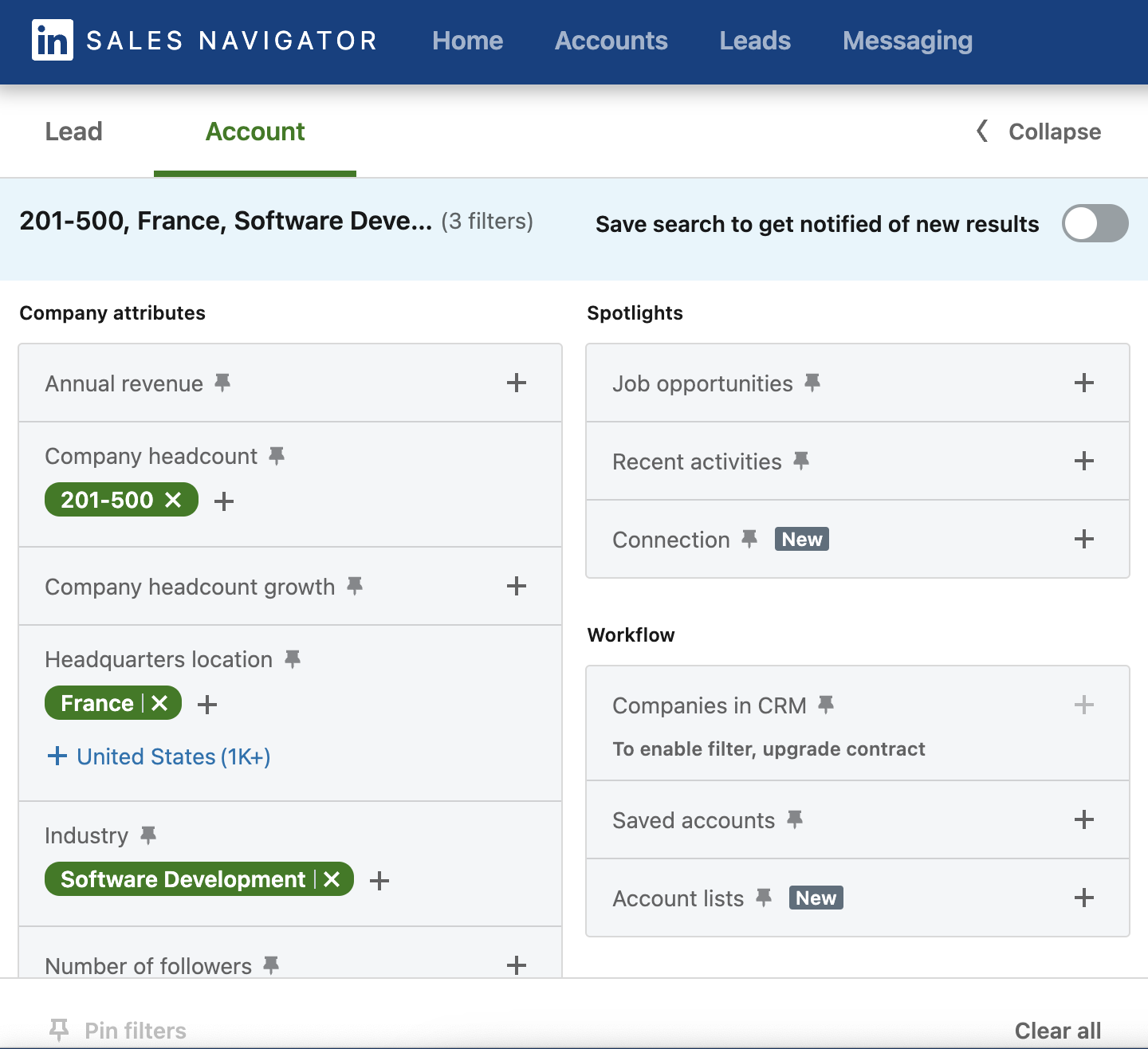Expand the Recent activities filter
1148x1049 pixels.
click(x=1084, y=461)
